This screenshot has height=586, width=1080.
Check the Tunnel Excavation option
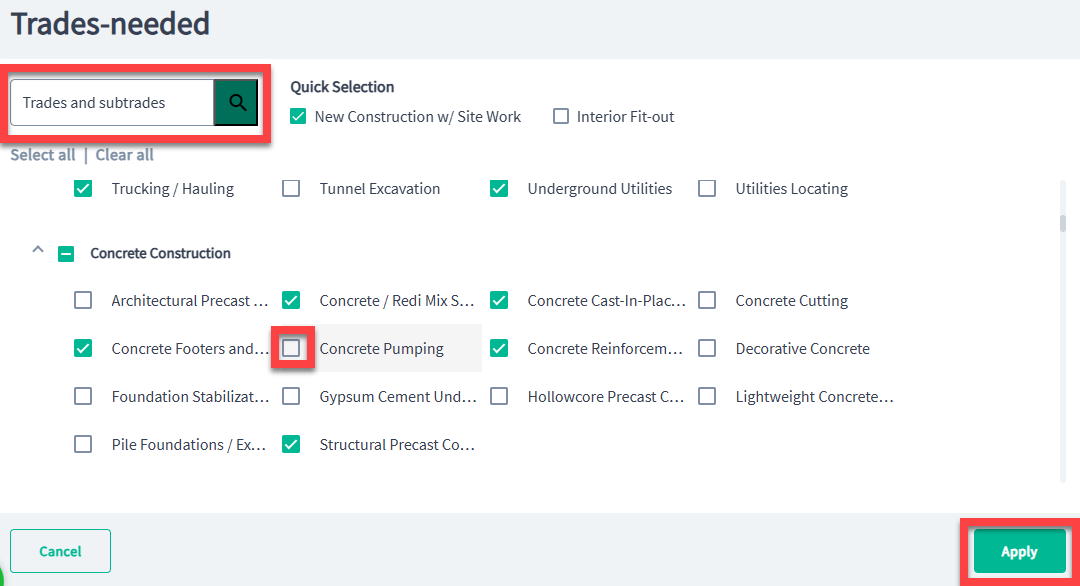(291, 189)
